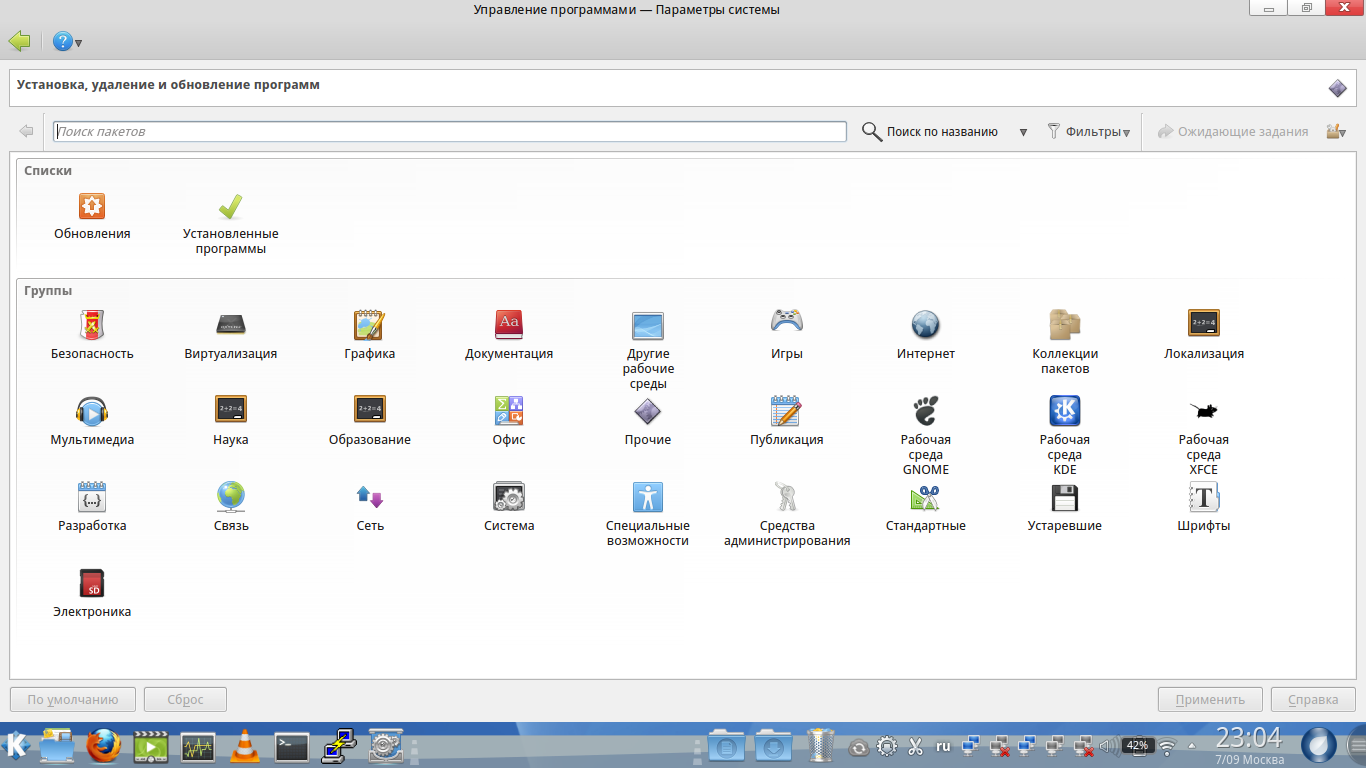Browse the Разработка group
The image size is (1366, 768).
point(92,507)
